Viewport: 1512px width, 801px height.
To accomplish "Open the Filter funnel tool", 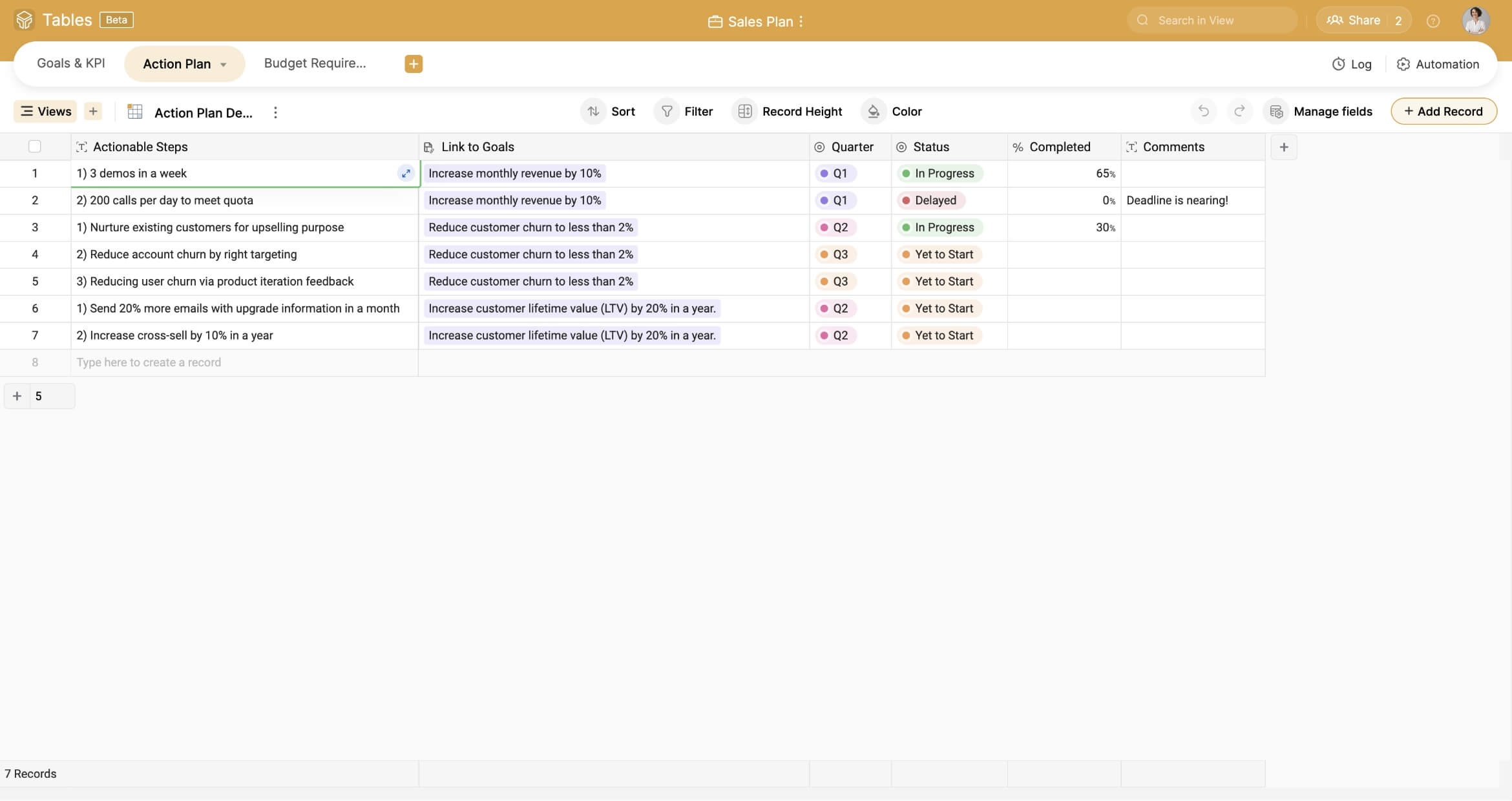I will click(x=684, y=111).
